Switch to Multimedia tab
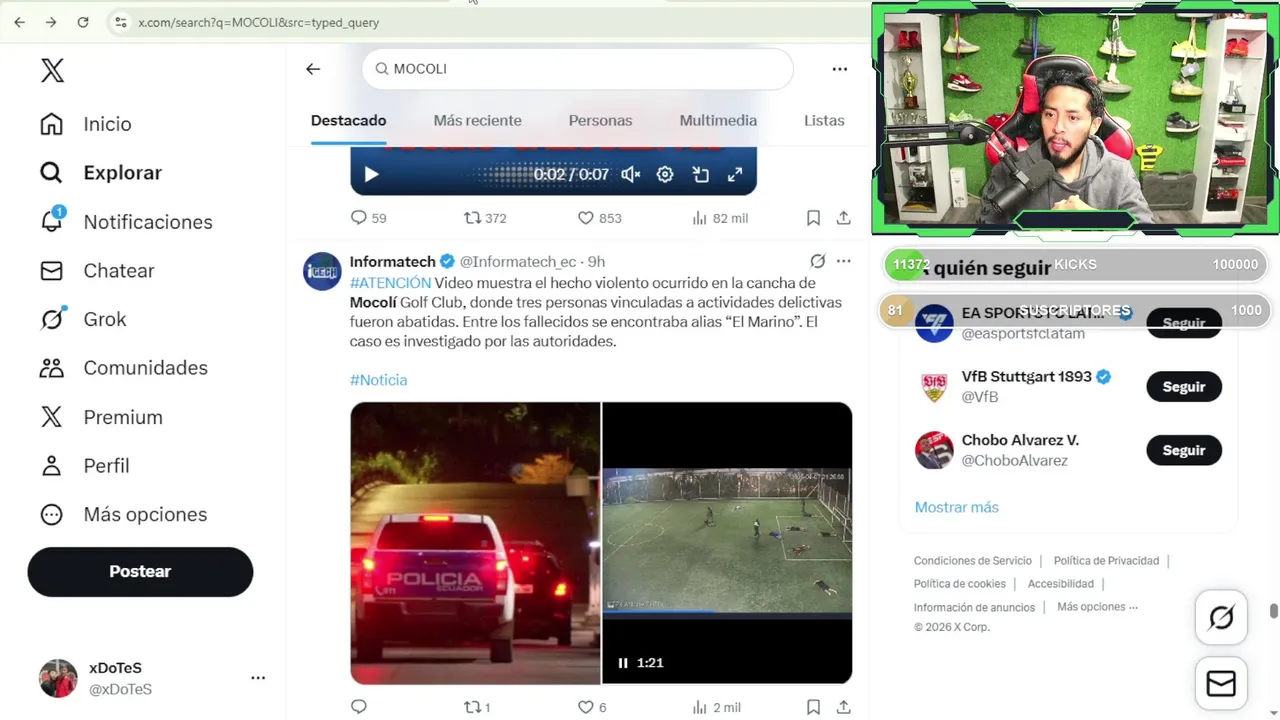Screen dimensions: 1280x720 click(x=718, y=120)
